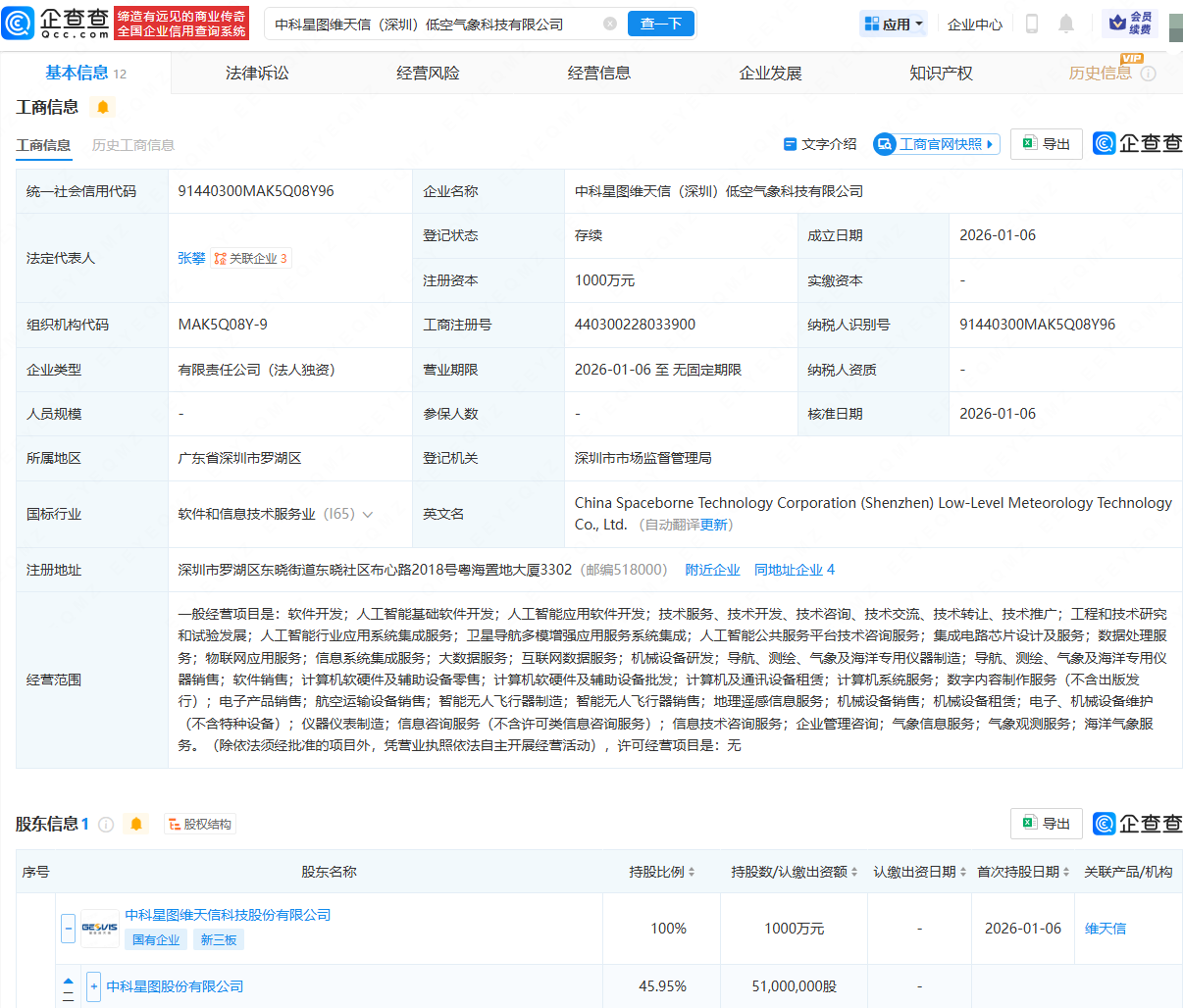This screenshot has height=1008, width=1183.
Task: Open the 应用 dropdown menu
Action: 893,24
